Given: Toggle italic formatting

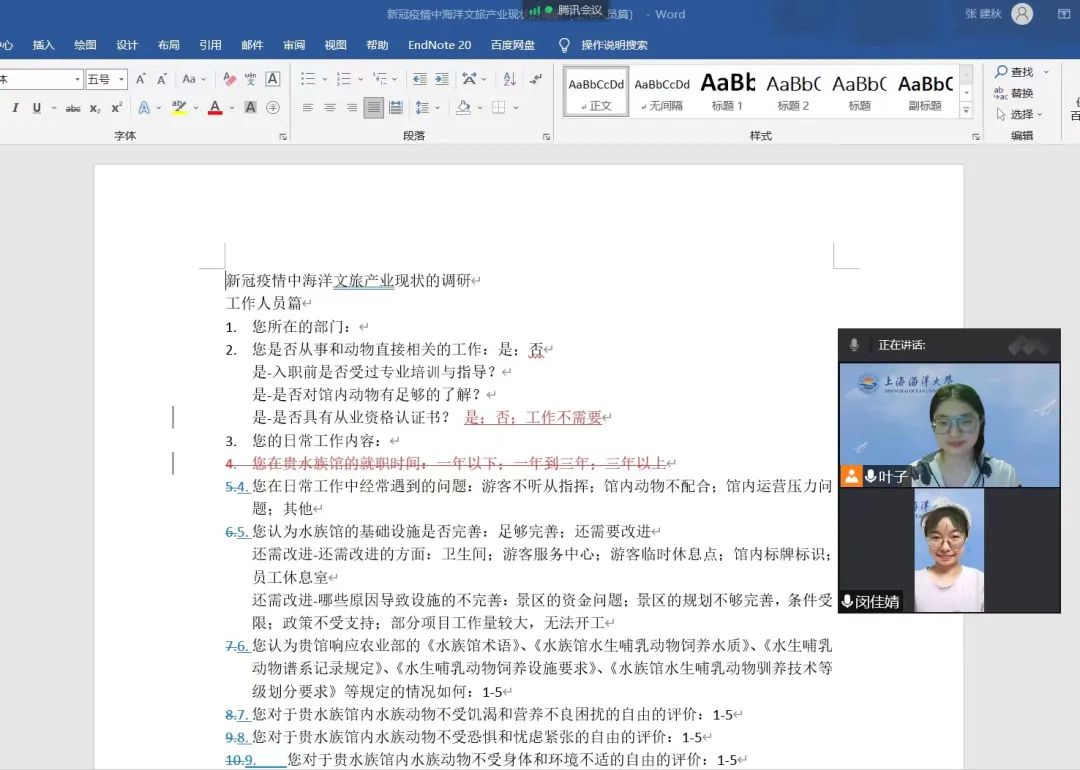Looking at the screenshot, I should coord(15,107).
